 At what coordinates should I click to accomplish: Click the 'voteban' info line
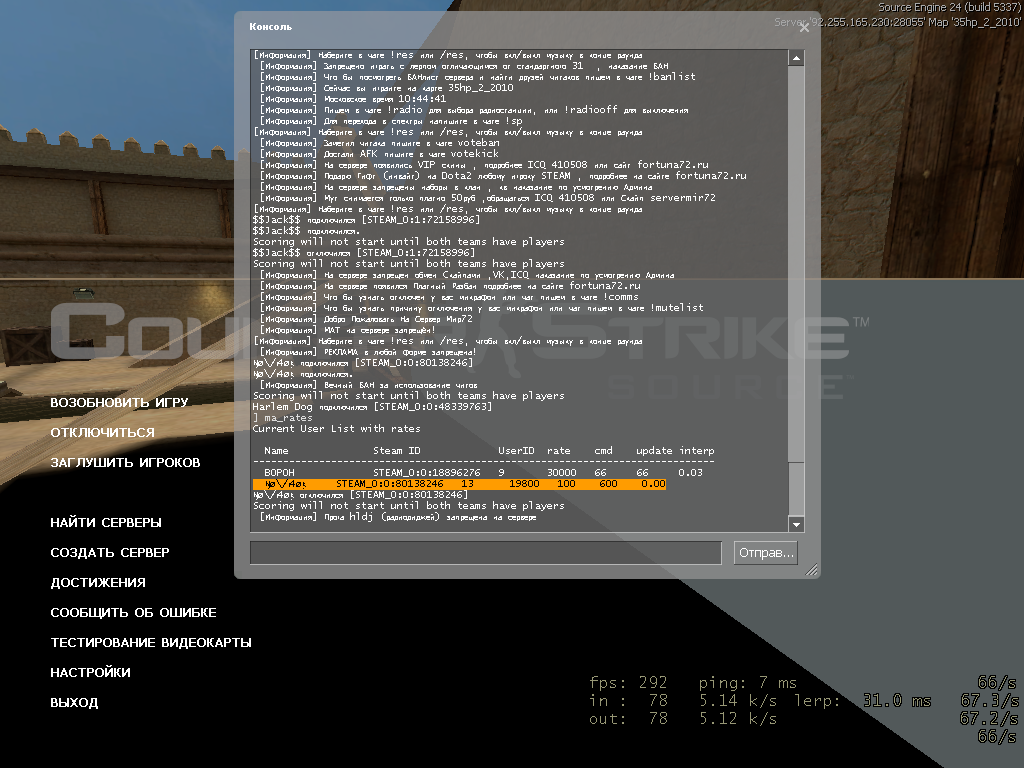pyautogui.click(x=379, y=143)
